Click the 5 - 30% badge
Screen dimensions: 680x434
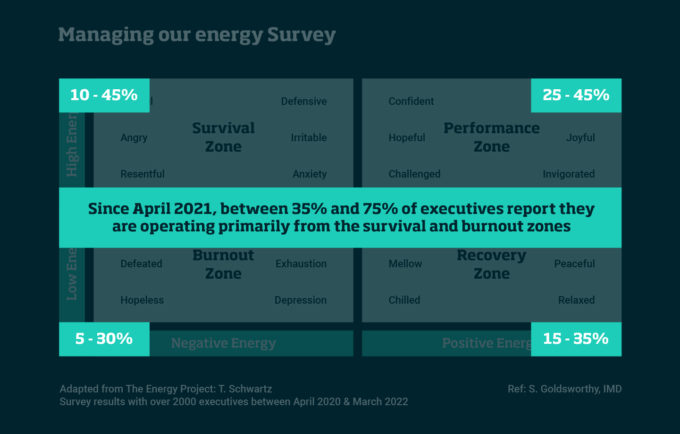point(104,338)
